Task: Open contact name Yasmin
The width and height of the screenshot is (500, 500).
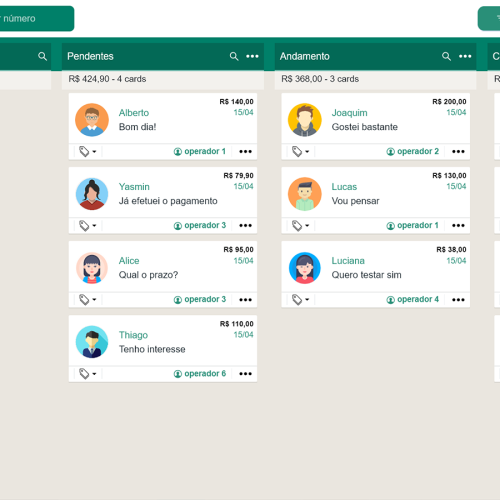Action: 134,187
